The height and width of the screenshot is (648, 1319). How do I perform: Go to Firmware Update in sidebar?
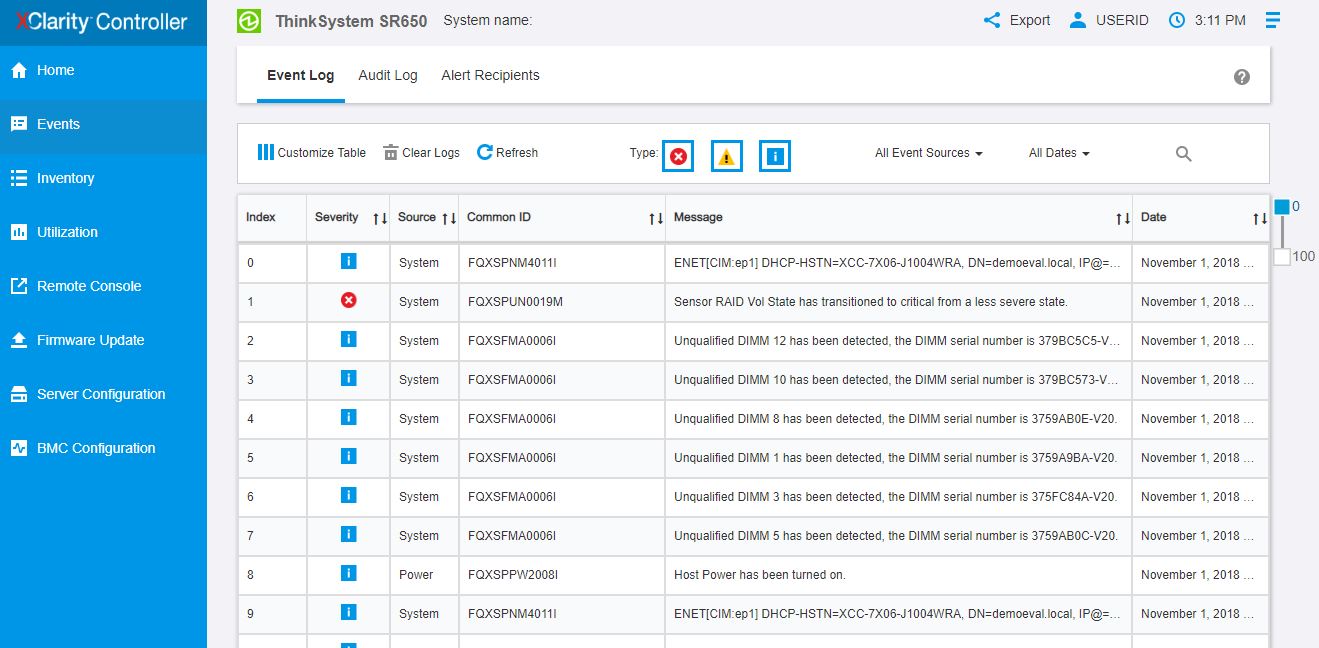point(90,340)
